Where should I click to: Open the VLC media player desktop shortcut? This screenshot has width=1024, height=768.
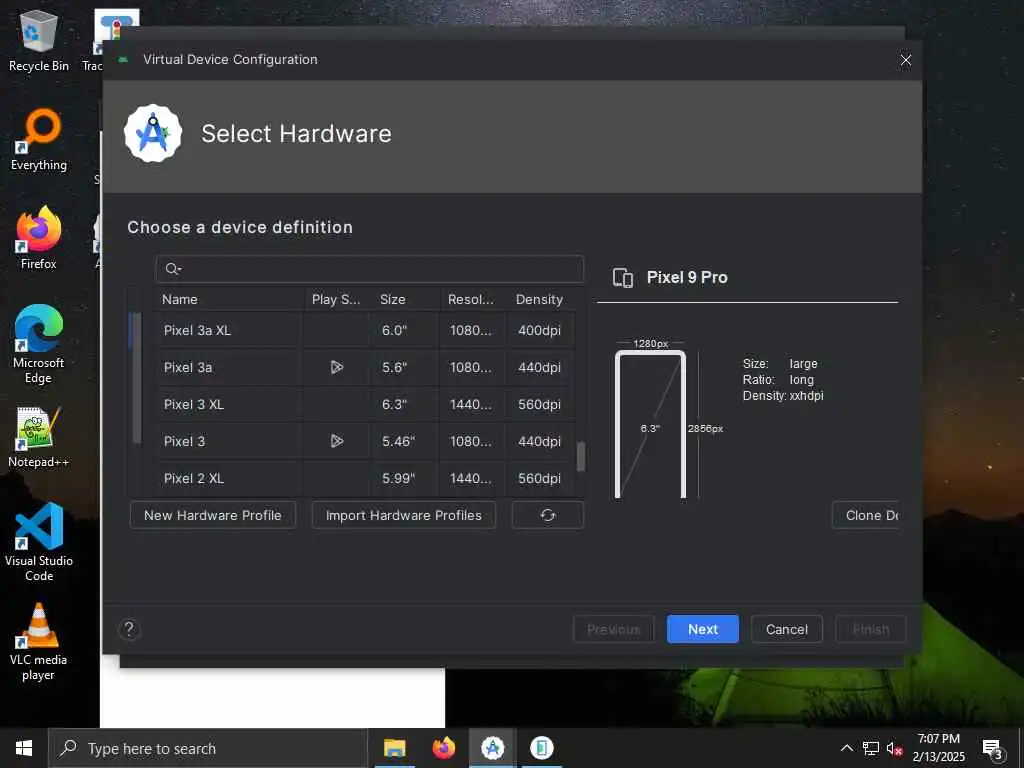(39, 643)
